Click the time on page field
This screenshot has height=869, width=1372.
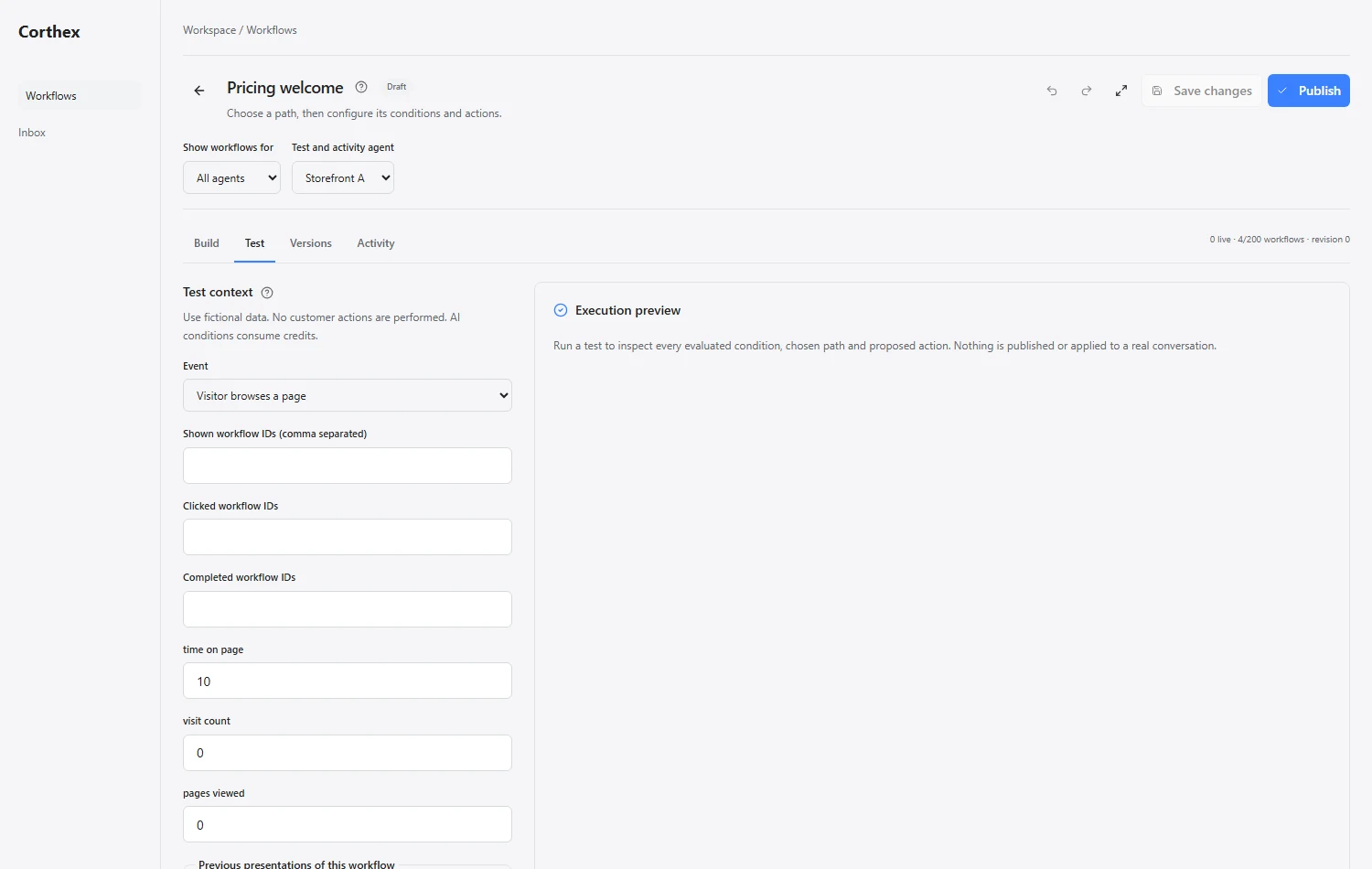348,681
